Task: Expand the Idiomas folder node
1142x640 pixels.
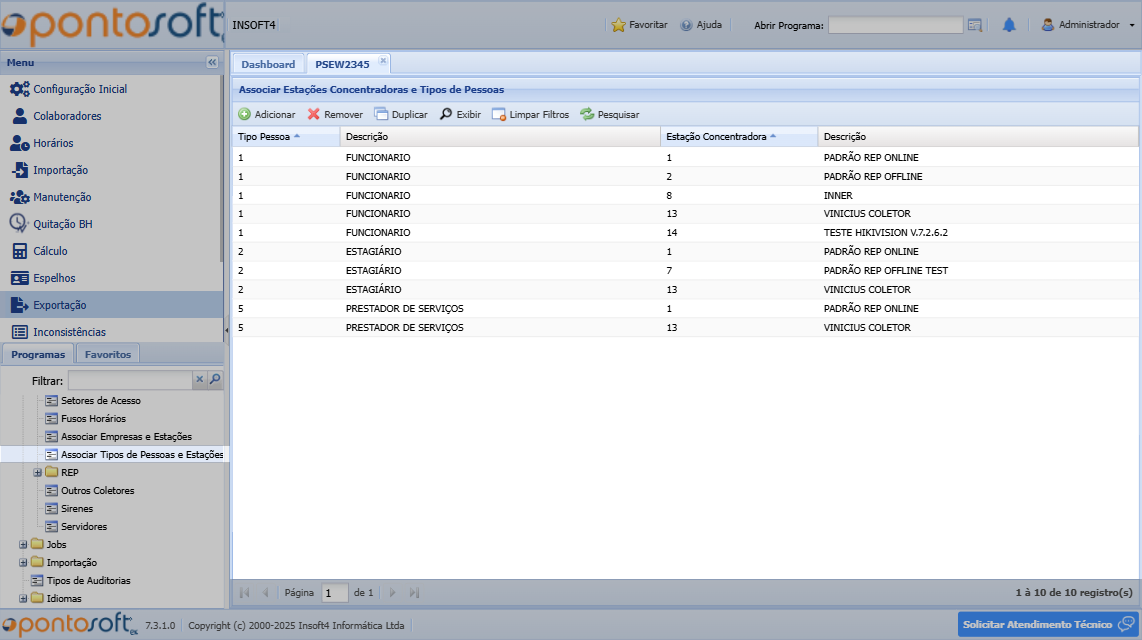Action: (24, 599)
